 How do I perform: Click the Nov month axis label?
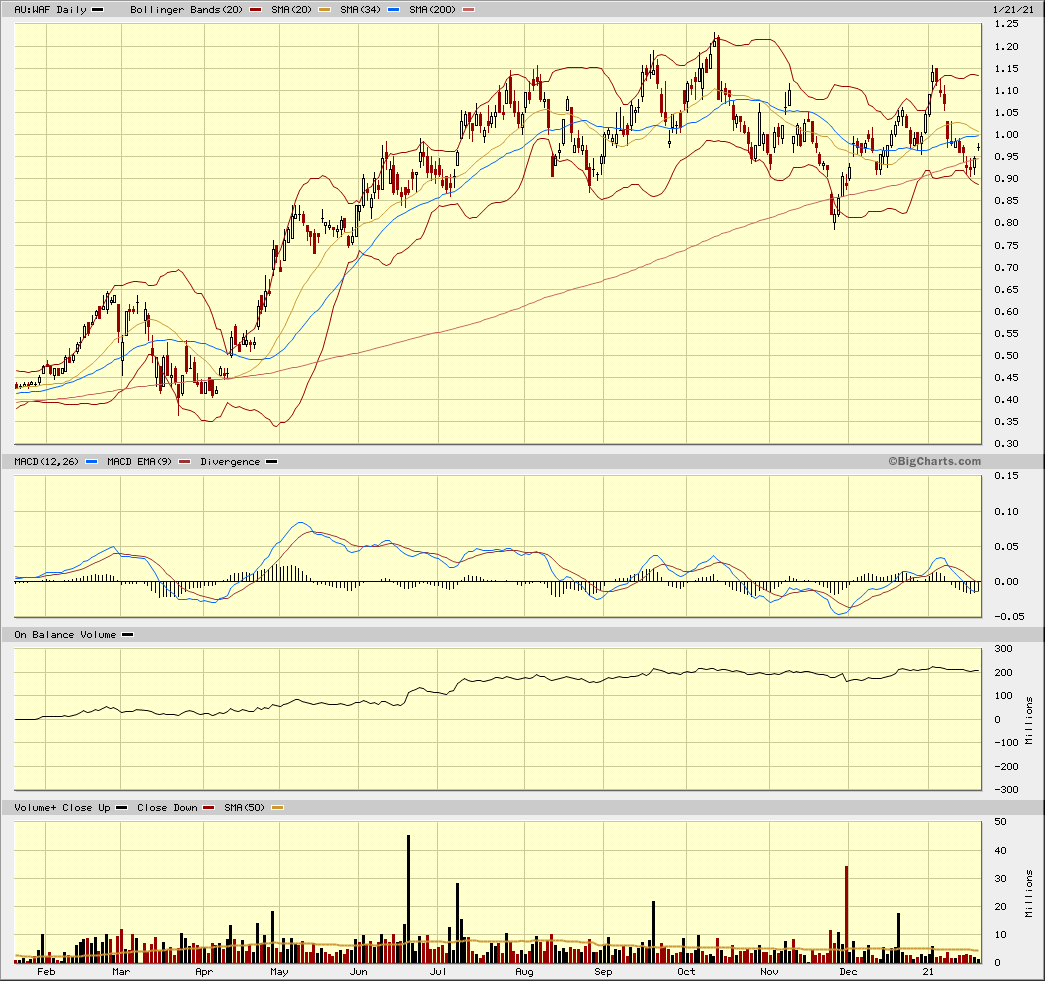tap(769, 972)
